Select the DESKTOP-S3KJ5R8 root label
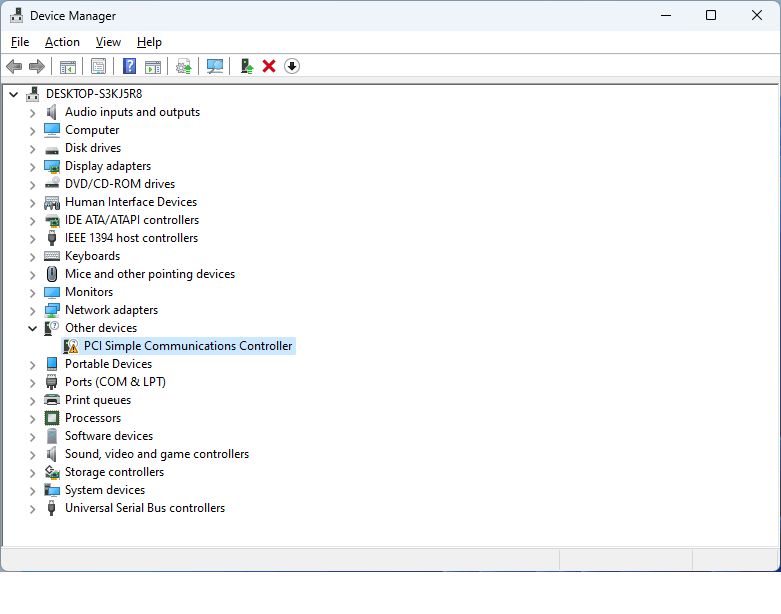 pyautogui.click(x=94, y=94)
